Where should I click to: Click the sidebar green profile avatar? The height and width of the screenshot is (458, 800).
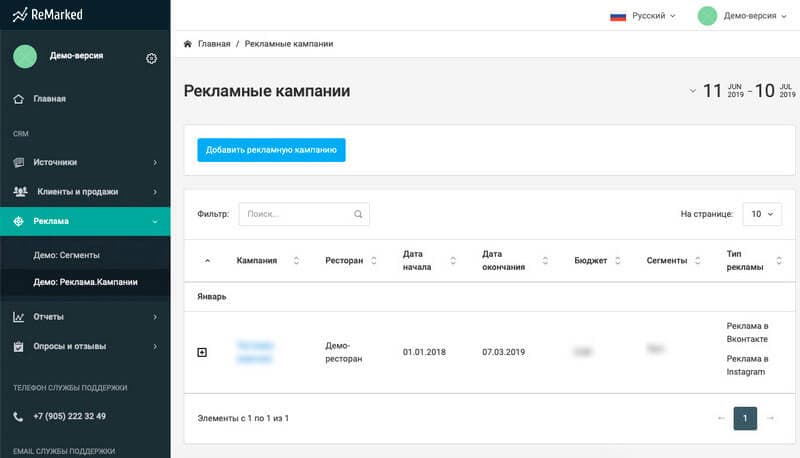(25, 56)
